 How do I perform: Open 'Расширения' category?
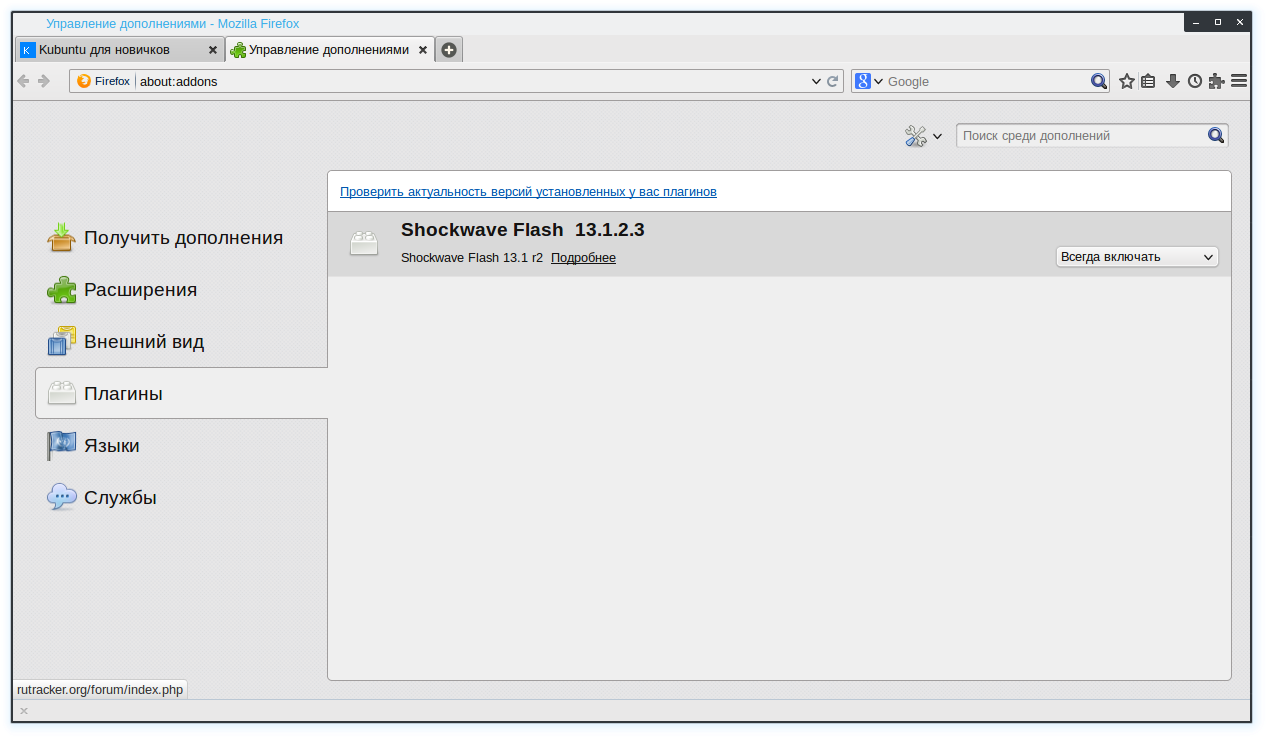[180, 290]
